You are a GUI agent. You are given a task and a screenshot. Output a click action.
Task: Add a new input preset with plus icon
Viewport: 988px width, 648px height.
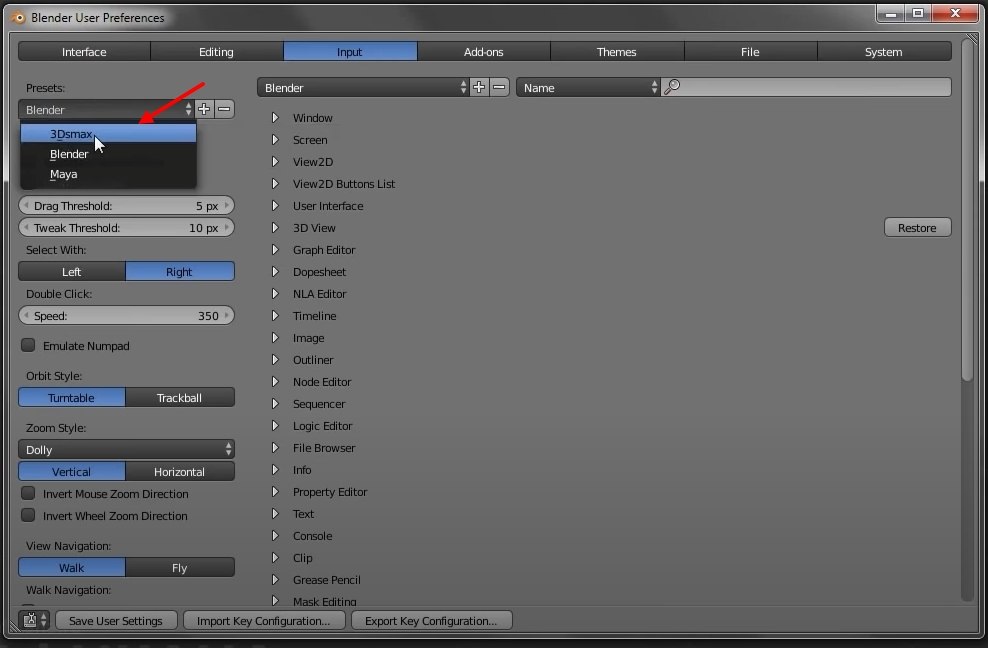coord(204,109)
